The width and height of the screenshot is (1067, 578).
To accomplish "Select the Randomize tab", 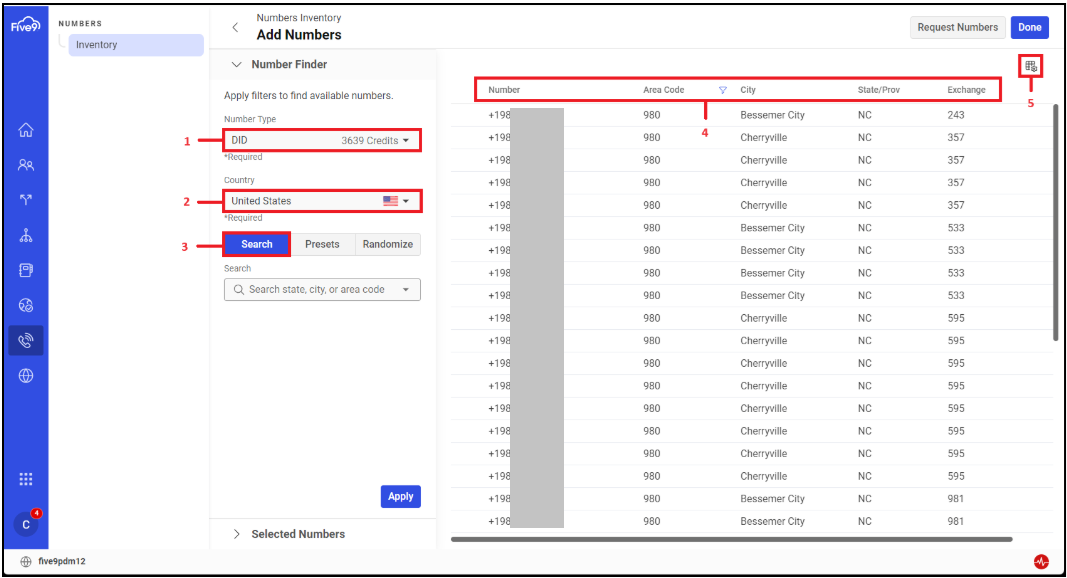I will pos(388,244).
